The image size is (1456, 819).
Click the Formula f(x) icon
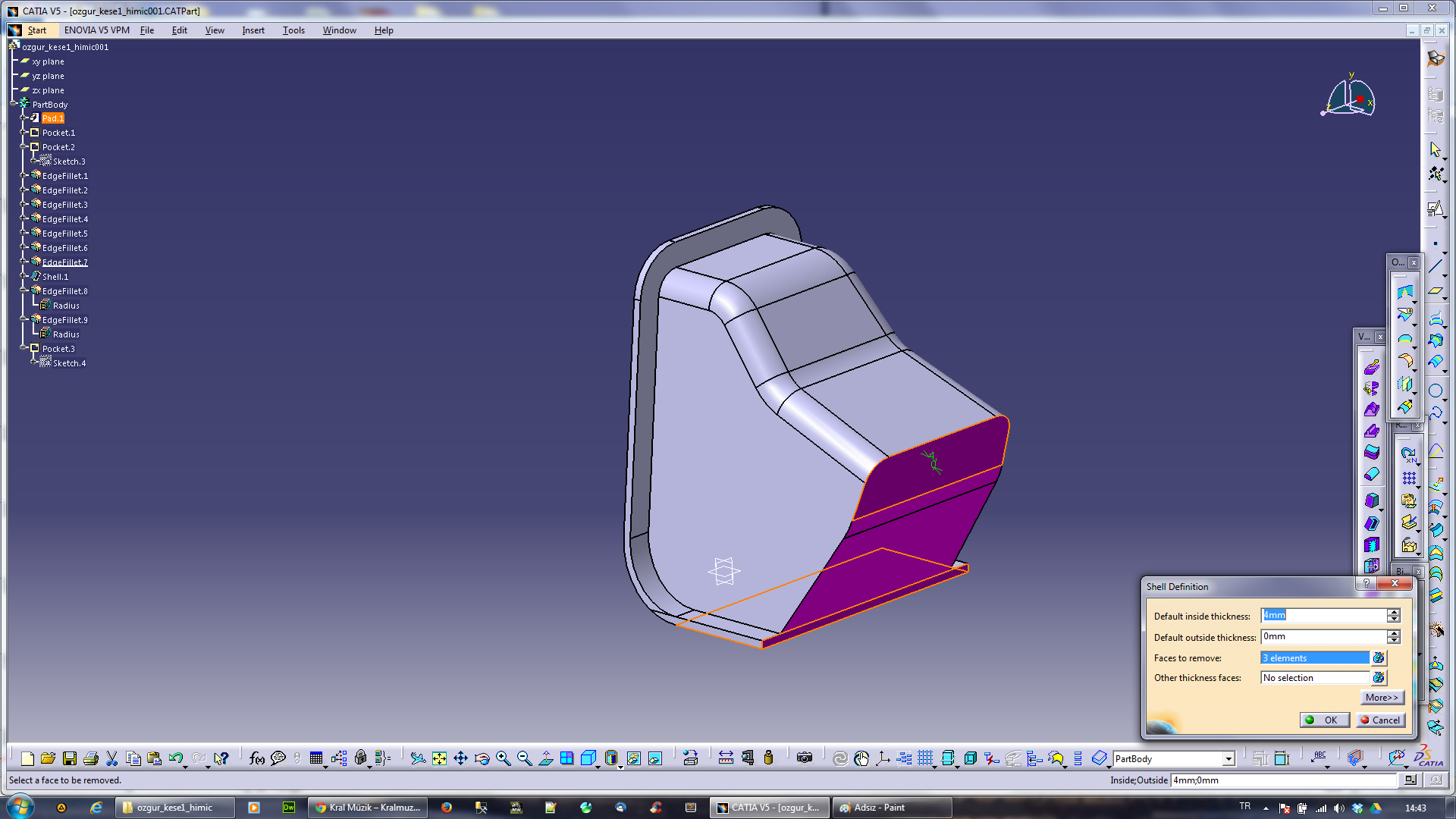pos(257,758)
